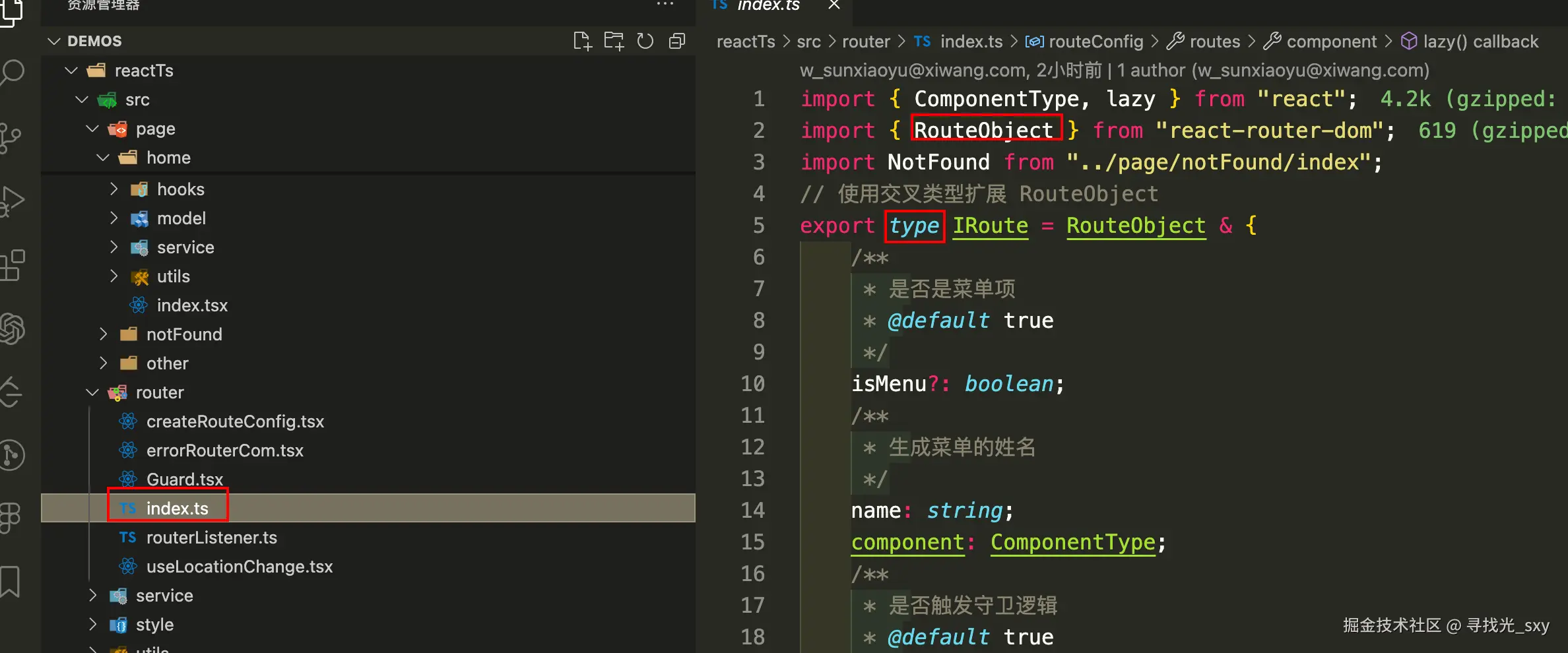Screen dimensions: 1568x653
Task: Create a new file in DEMOS
Action: [582, 41]
